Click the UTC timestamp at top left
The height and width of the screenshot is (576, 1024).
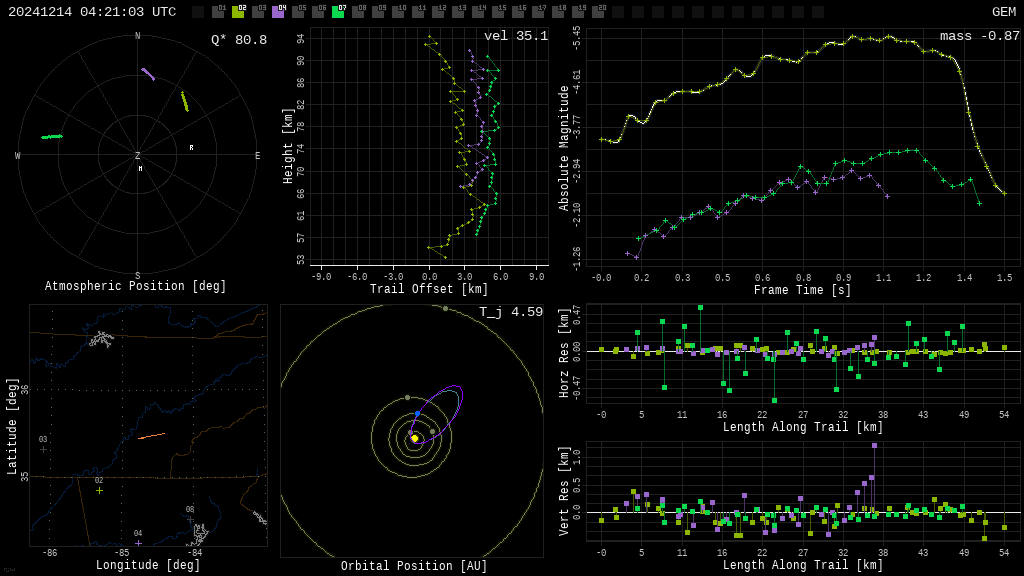click(92, 12)
